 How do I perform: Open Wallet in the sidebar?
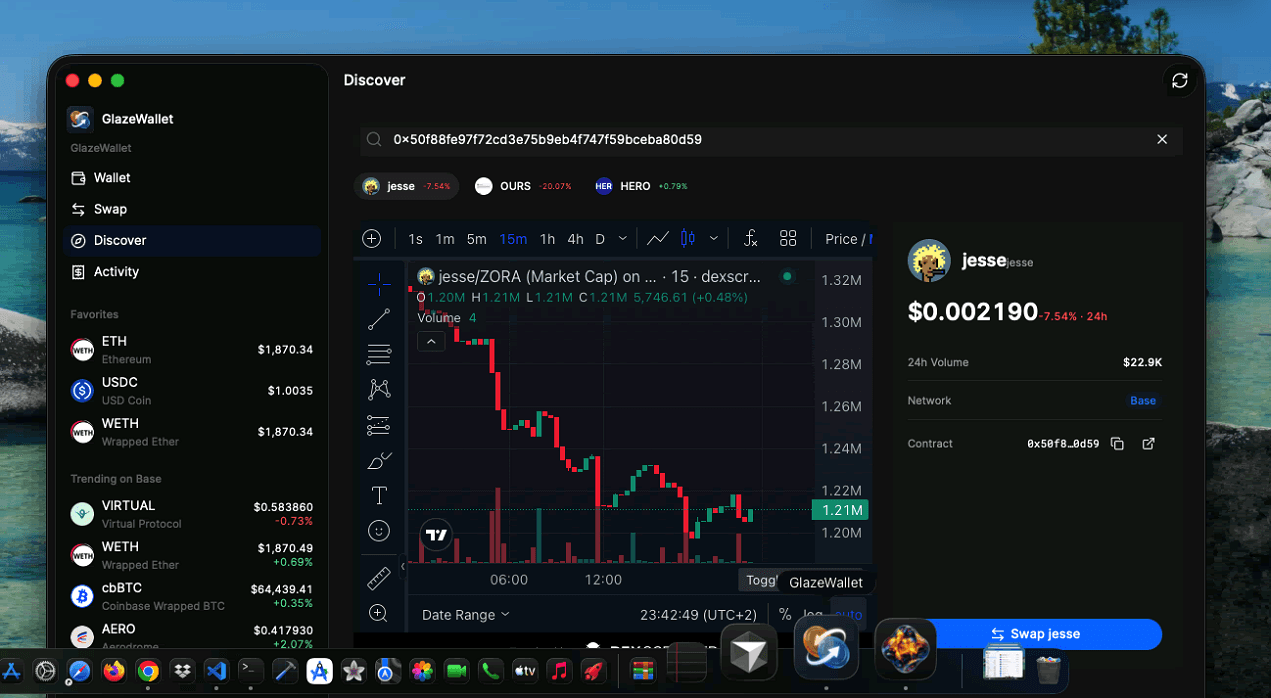coord(192,178)
